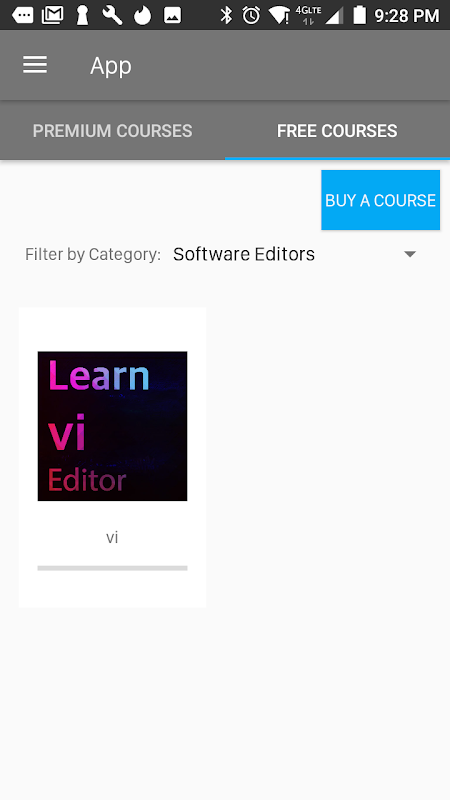Open the Learn vi Editor thumbnail
Viewport: 450px width, 800px height.
112,426
